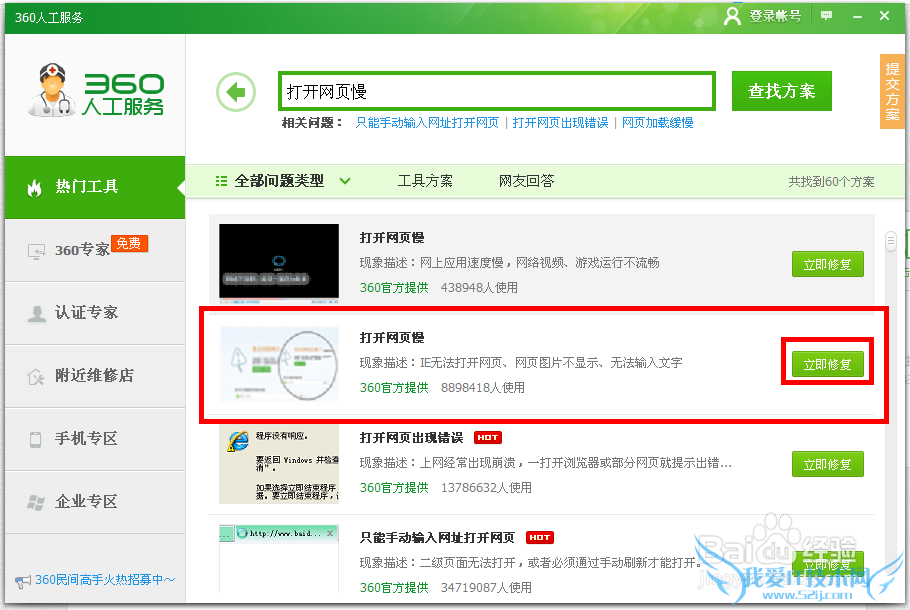Image resolution: width=910 pixels, height=610 pixels.
Task: Minimize the 360人工服务 window
Action: [x=857, y=16]
